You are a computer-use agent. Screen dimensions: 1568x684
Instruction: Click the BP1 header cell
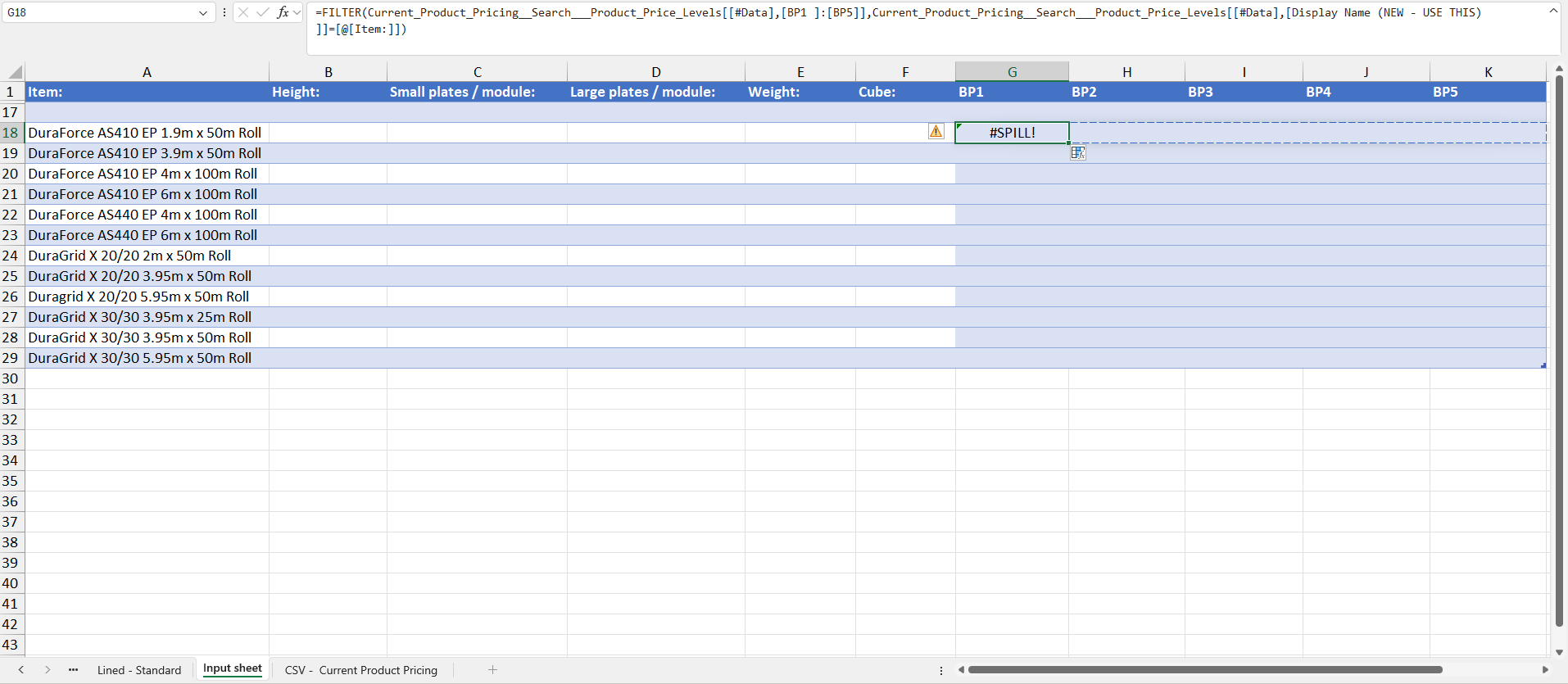1012,92
